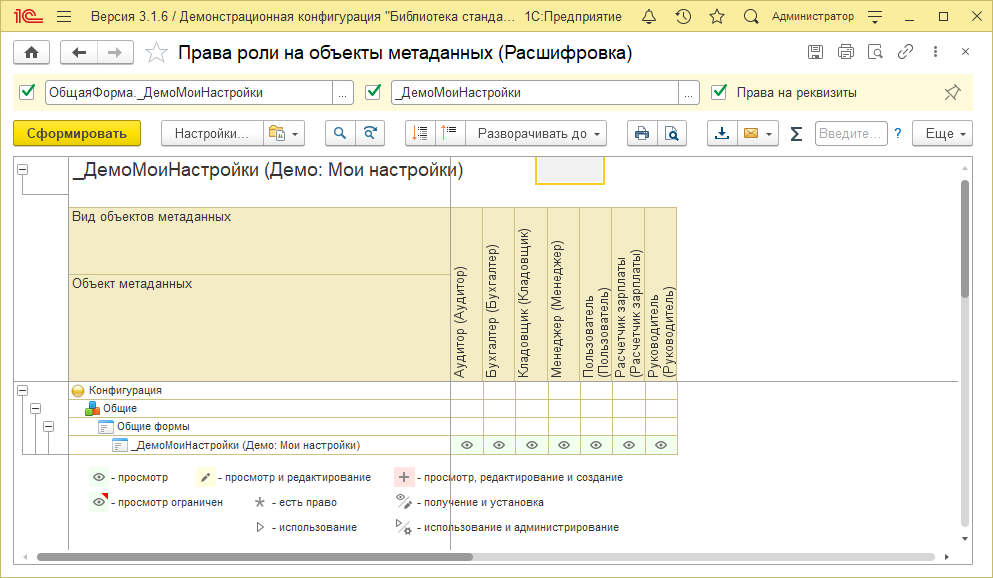Screen dimensions: 993x578
Task: Collapse the Общие формы tree node
Action: point(49,427)
